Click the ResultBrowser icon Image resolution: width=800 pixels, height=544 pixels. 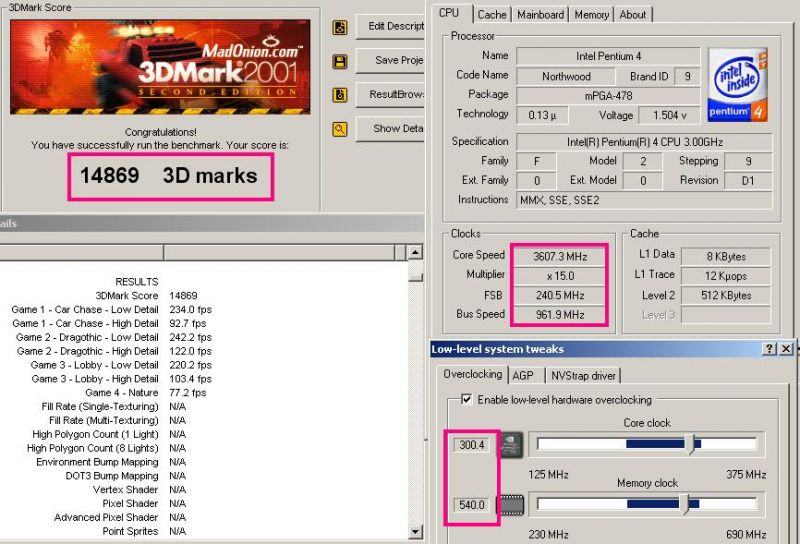pyautogui.click(x=340, y=95)
